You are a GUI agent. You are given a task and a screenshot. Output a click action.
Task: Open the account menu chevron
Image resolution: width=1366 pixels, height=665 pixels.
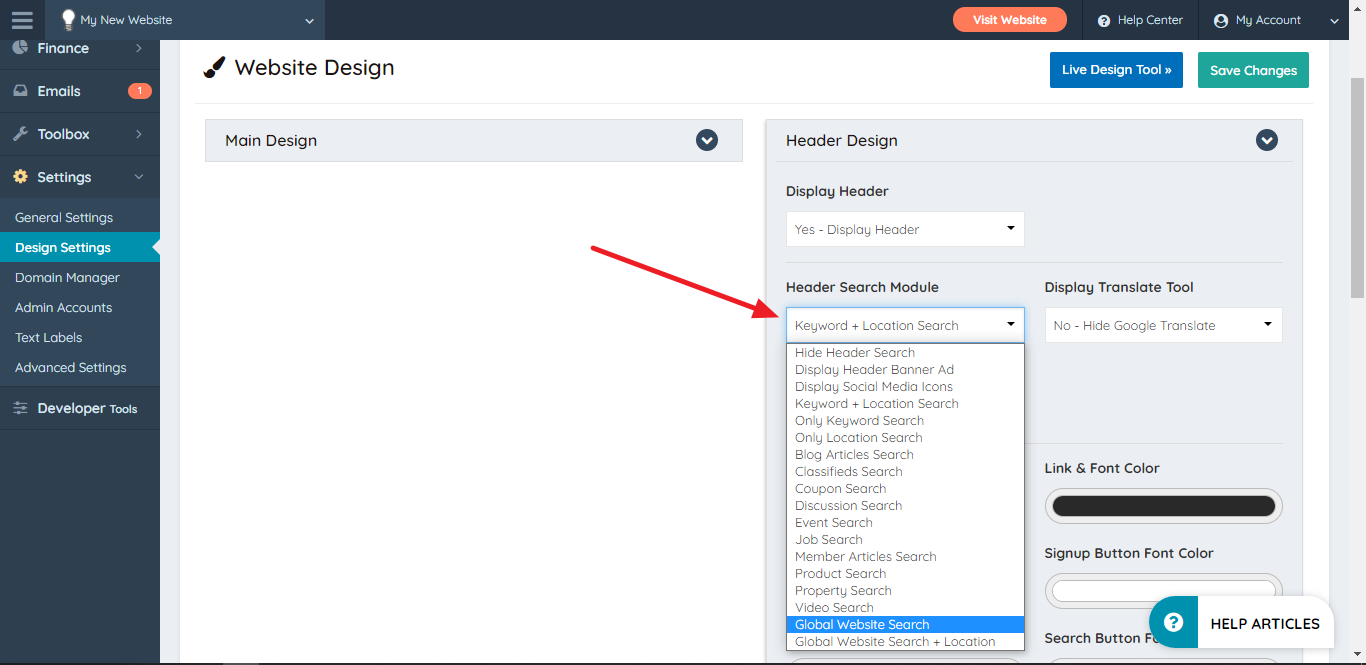click(1334, 21)
